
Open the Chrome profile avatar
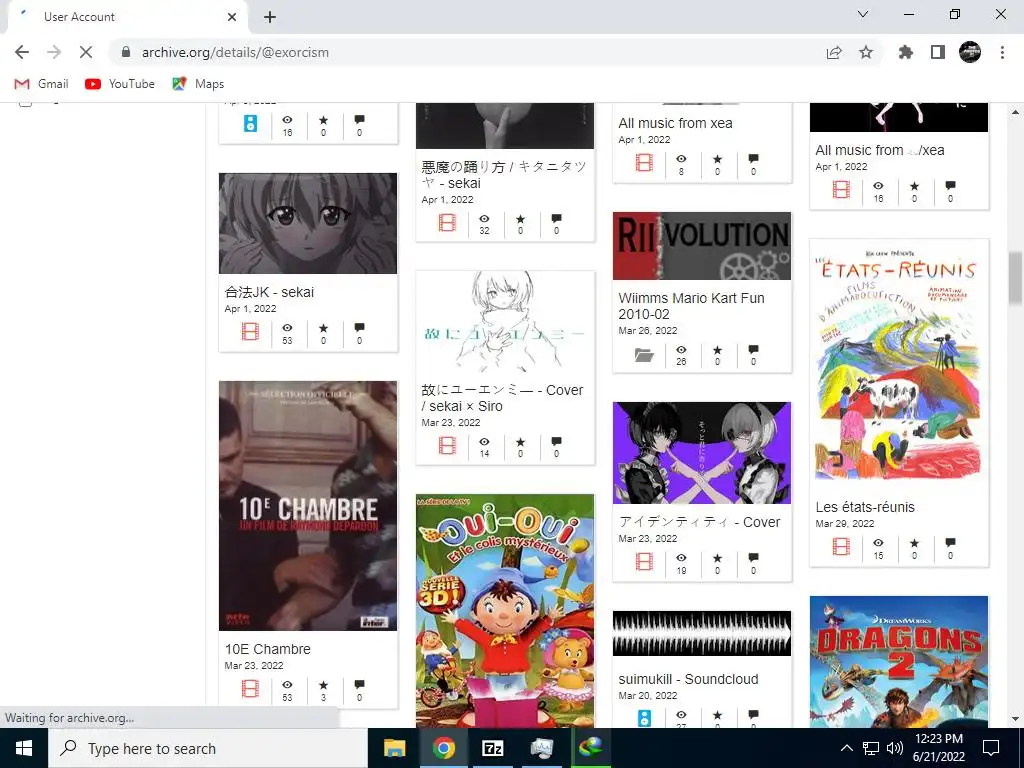(970, 52)
